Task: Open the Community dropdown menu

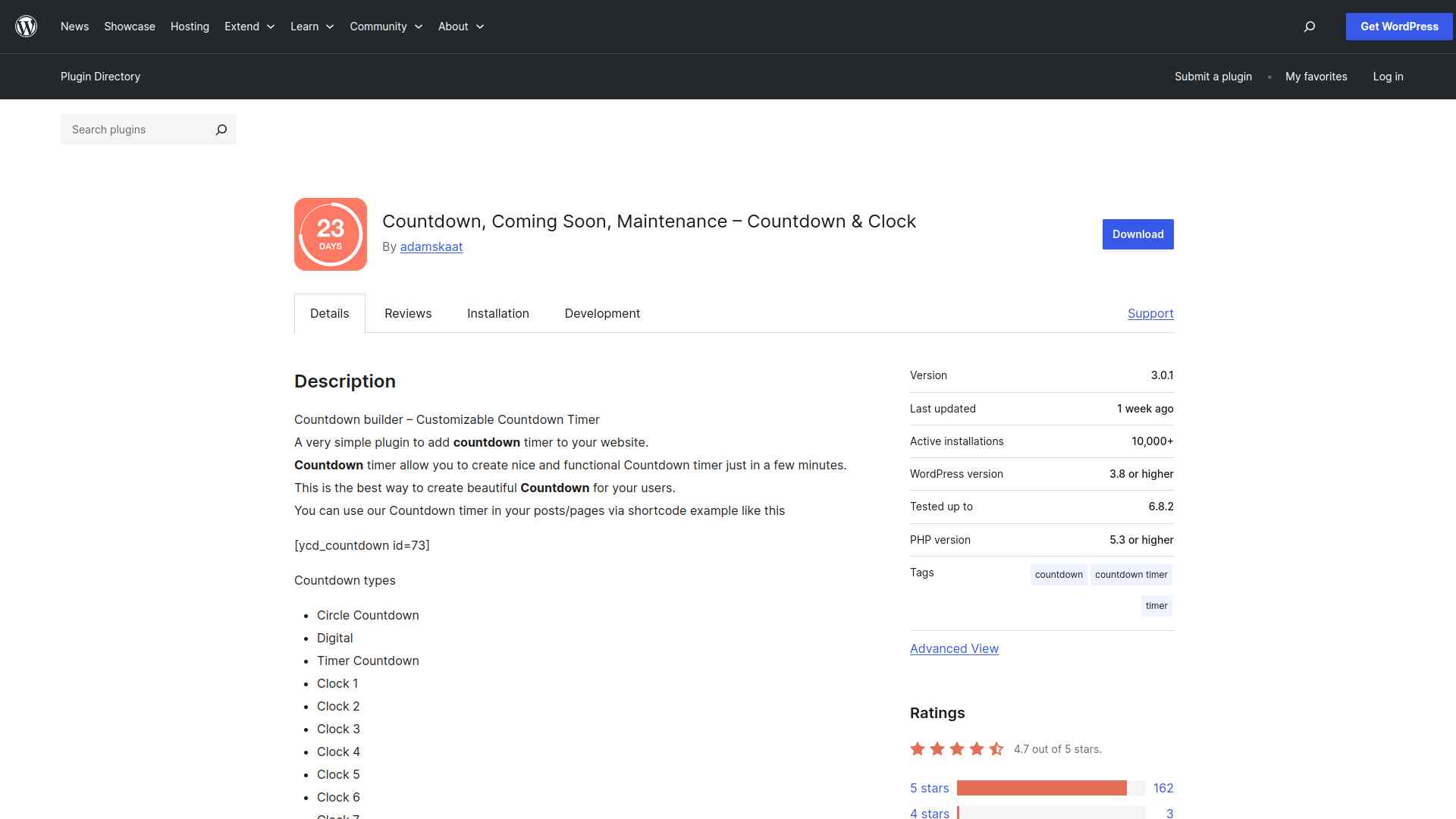Action: pos(386,27)
